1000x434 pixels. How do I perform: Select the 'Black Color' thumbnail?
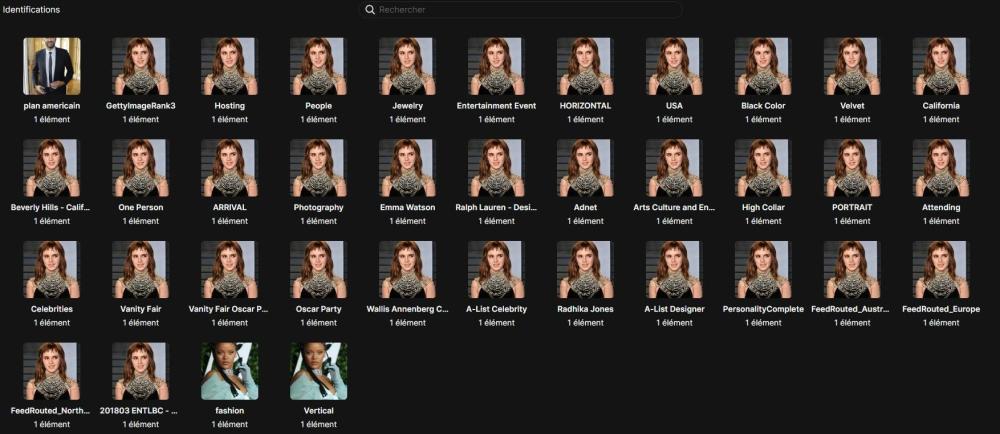tap(763, 66)
